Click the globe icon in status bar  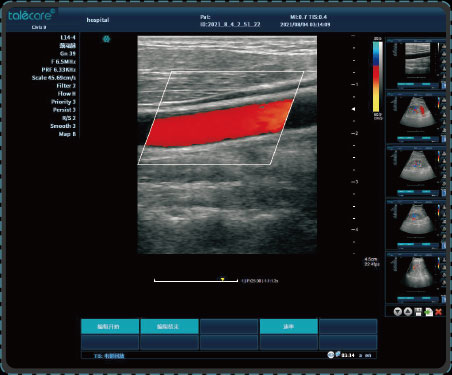(x=330, y=355)
